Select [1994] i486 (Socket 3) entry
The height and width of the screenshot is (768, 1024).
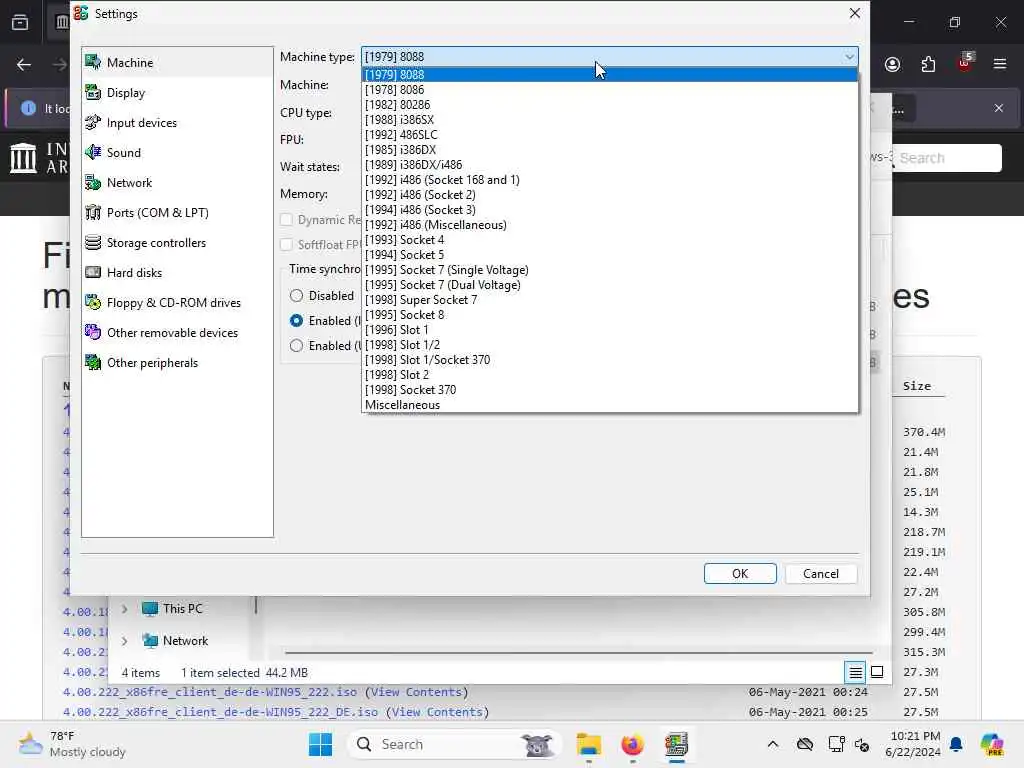coord(610,210)
